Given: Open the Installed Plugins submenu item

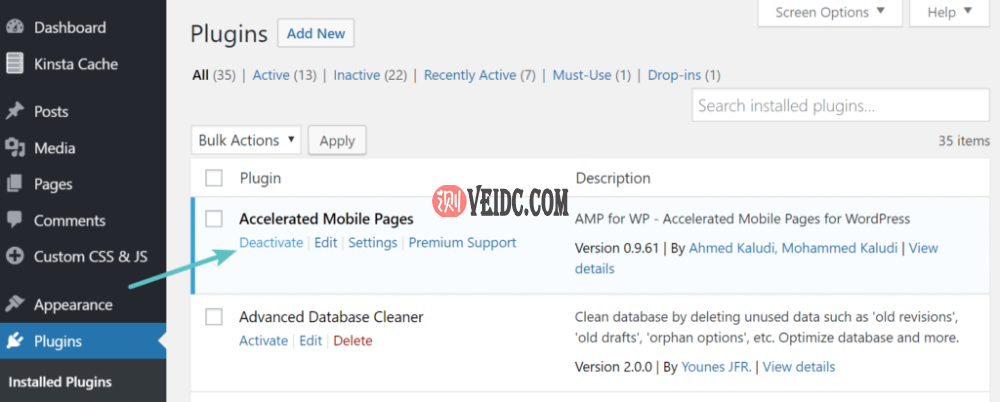Looking at the screenshot, I should [x=60, y=382].
